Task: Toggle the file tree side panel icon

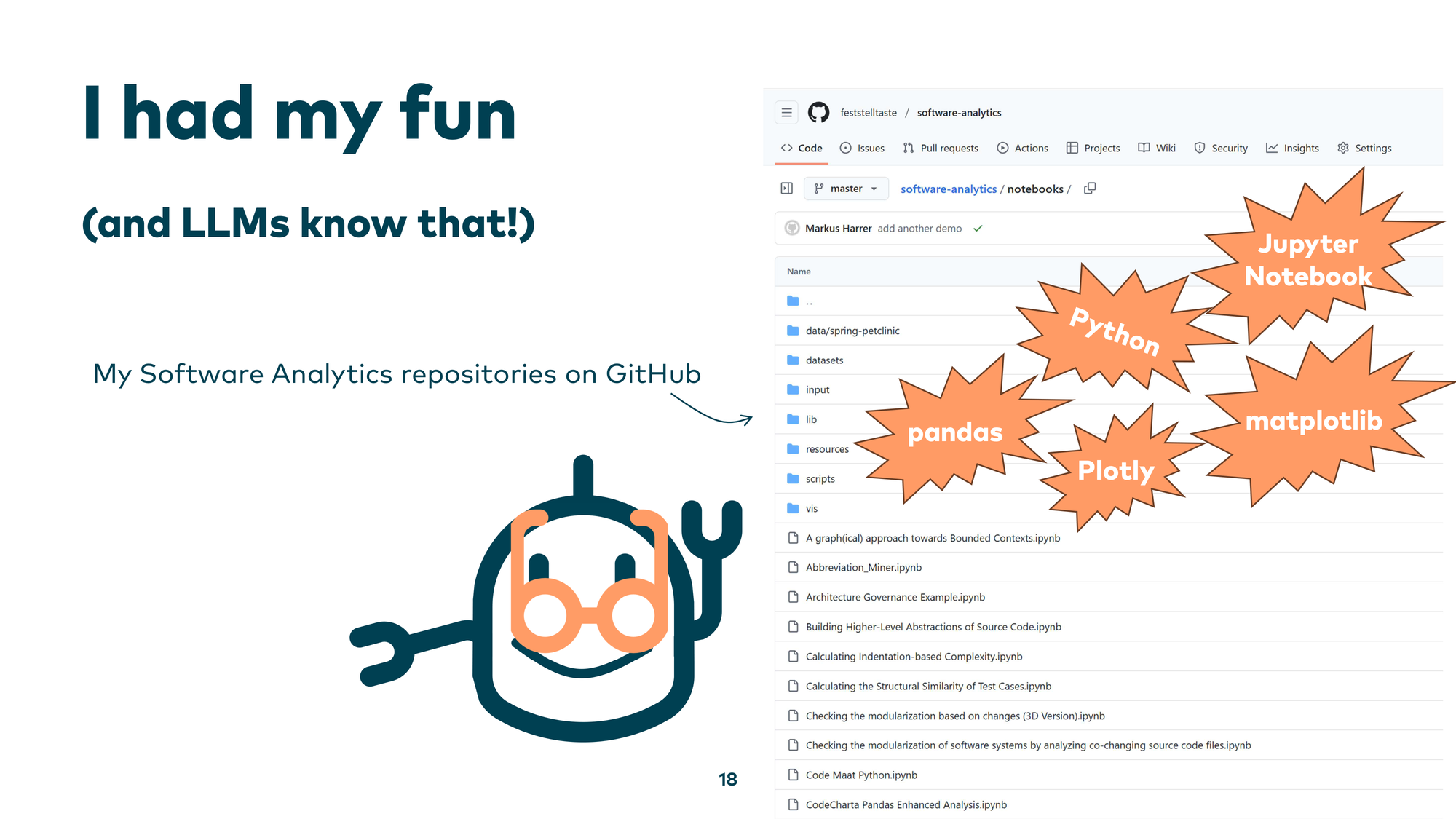Action: (786, 189)
